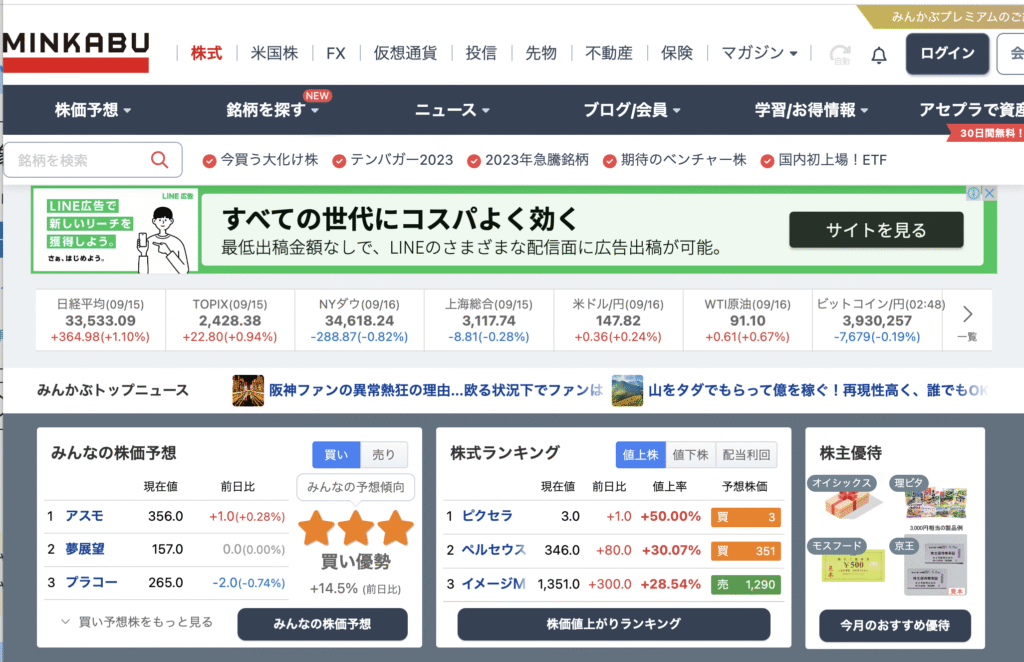Image resolution: width=1024 pixels, height=662 pixels.
Task: Click the red check beside 期待のベンチャー株
Action: coord(609,161)
